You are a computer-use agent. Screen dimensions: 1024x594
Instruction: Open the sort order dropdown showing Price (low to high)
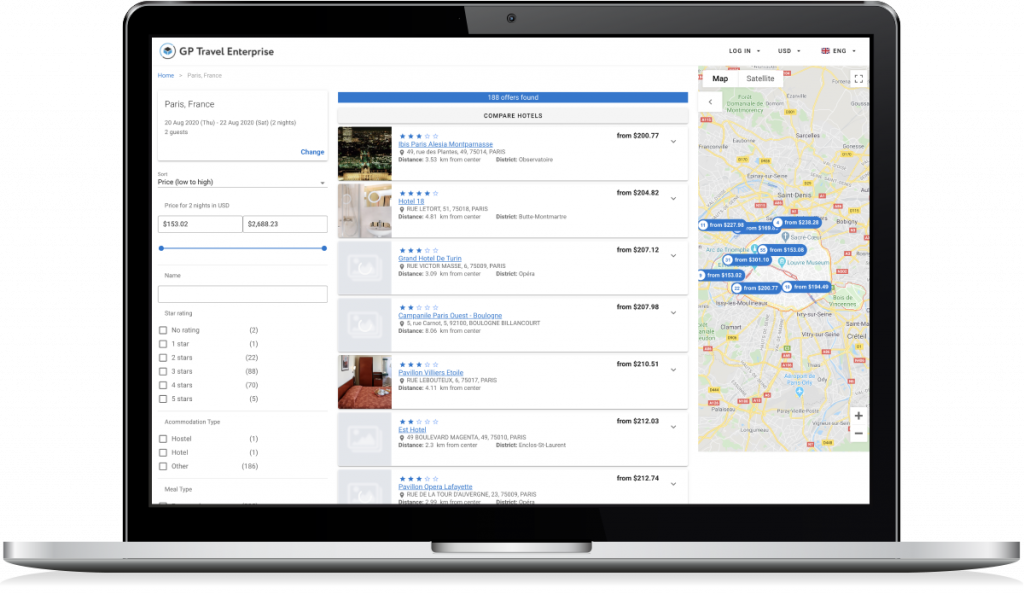point(242,183)
